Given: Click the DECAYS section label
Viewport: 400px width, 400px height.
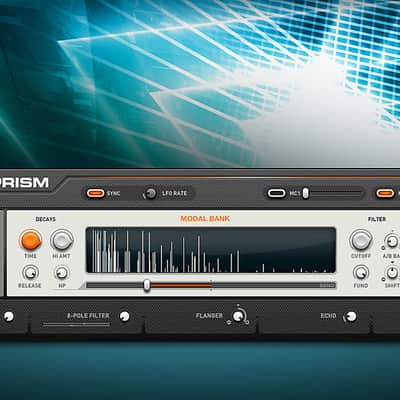Looking at the screenshot, I should [46, 219].
